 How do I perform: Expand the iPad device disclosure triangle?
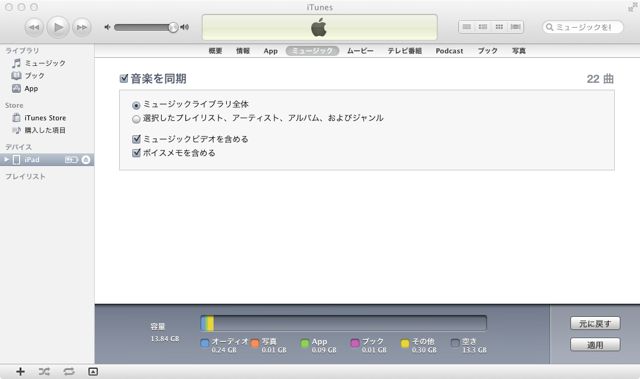tap(6, 160)
